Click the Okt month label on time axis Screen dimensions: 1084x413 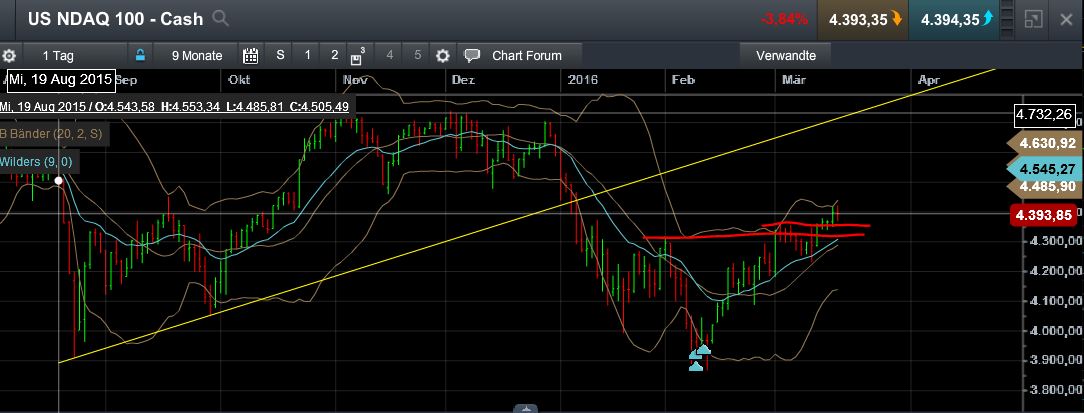tap(239, 80)
